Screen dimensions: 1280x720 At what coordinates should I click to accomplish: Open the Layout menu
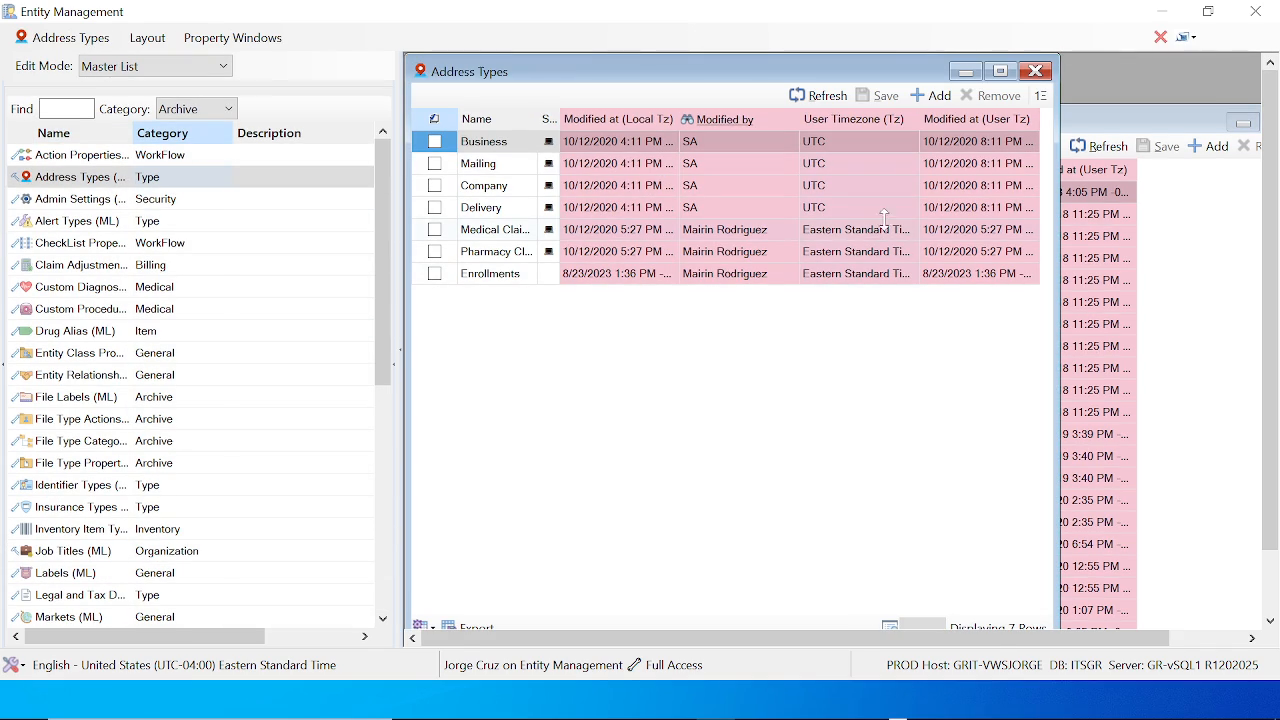click(147, 38)
